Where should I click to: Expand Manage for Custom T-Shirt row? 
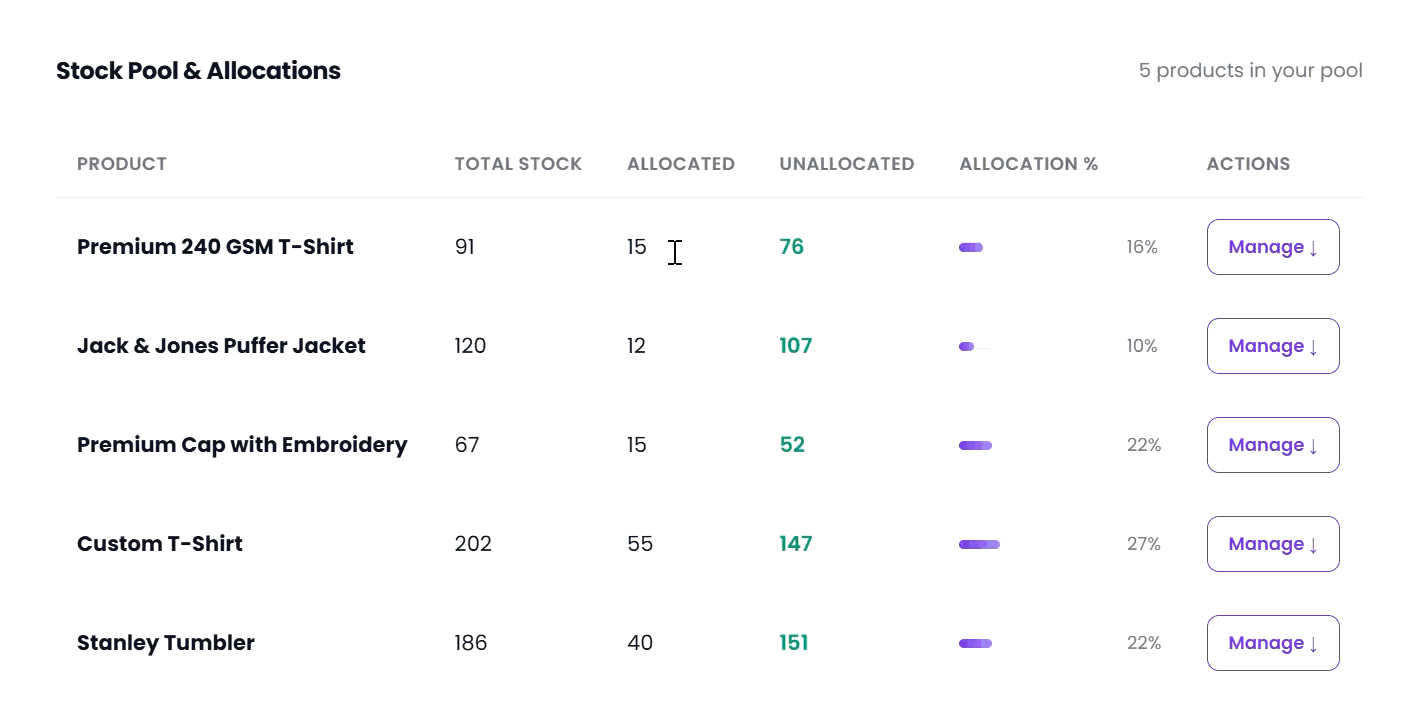tap(1273, 544)
